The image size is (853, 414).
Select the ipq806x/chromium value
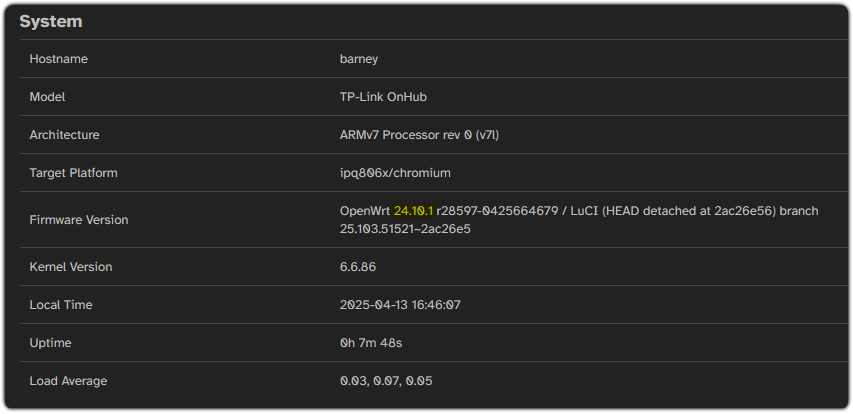395,173
